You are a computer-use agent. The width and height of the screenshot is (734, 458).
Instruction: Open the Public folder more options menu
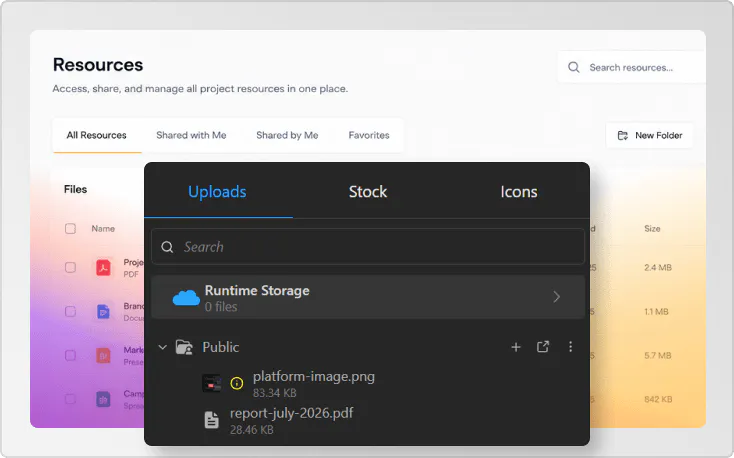pyautogui.click(x=570, y=347)
